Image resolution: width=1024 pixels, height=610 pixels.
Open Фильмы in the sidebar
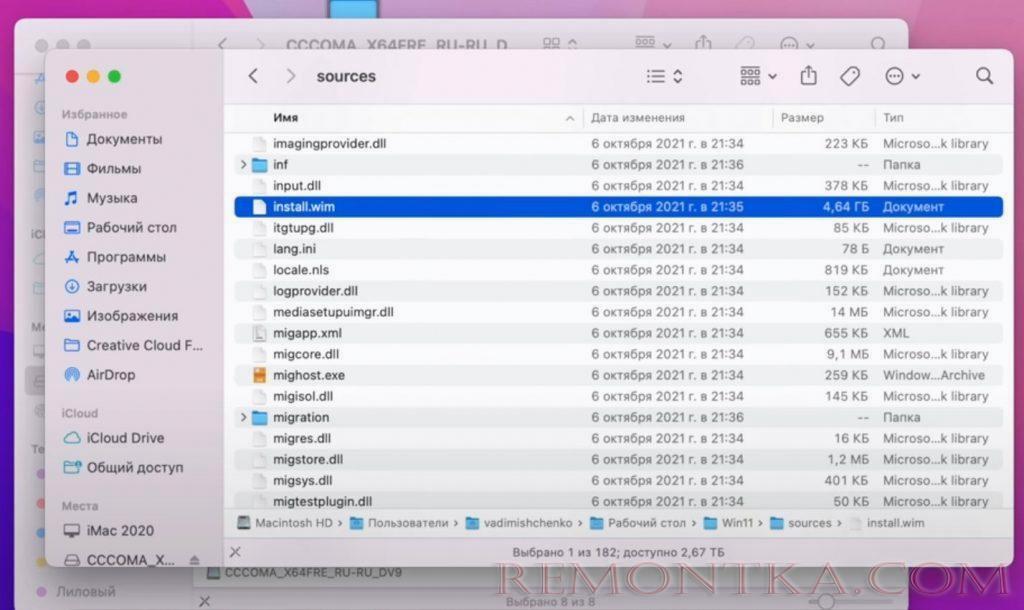click(x=102, y=169)
